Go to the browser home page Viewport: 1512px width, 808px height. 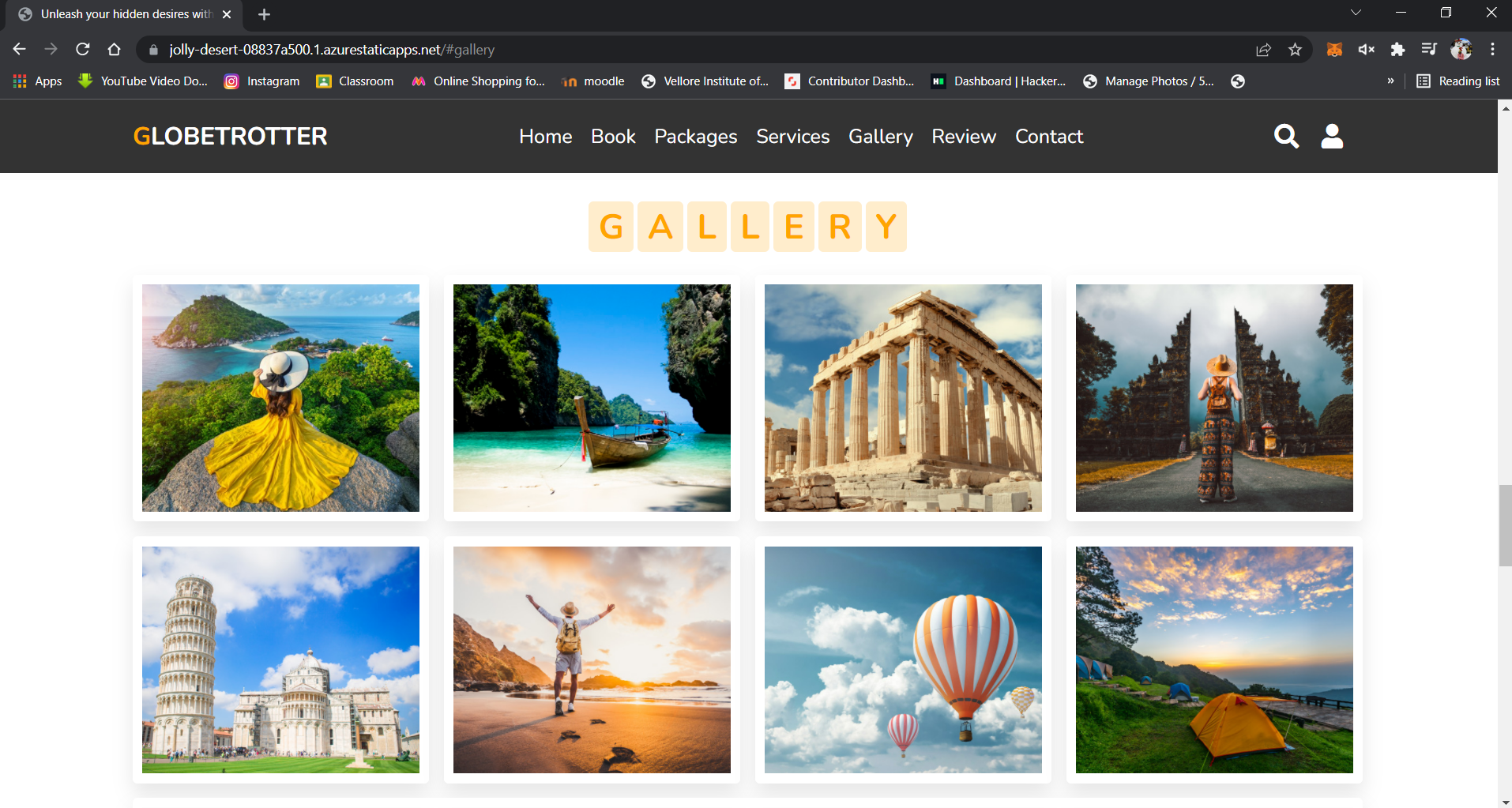click(x=114, y=49)
